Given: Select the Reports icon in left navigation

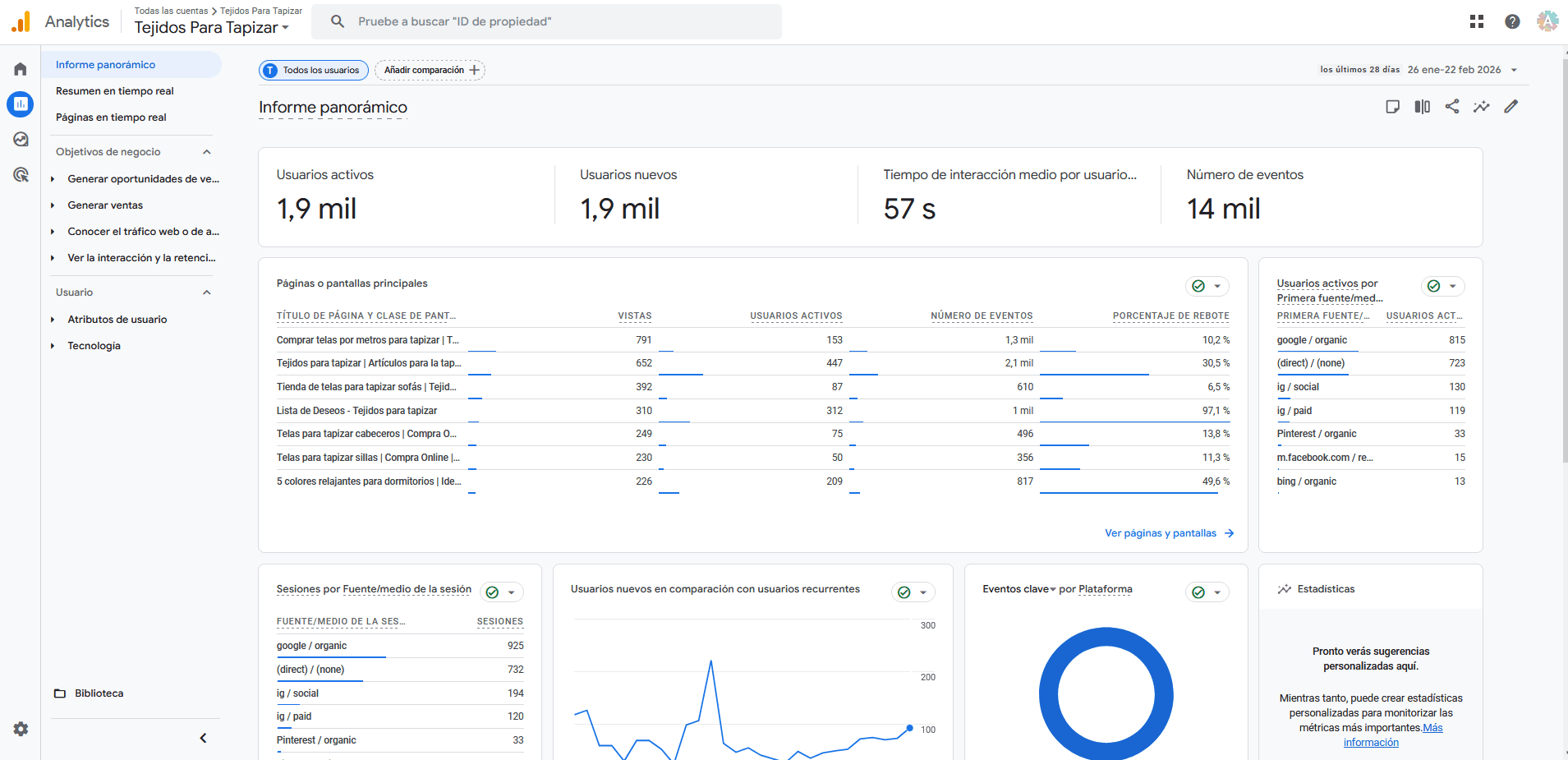Looking at the screenshot, I should click(20, 104).
